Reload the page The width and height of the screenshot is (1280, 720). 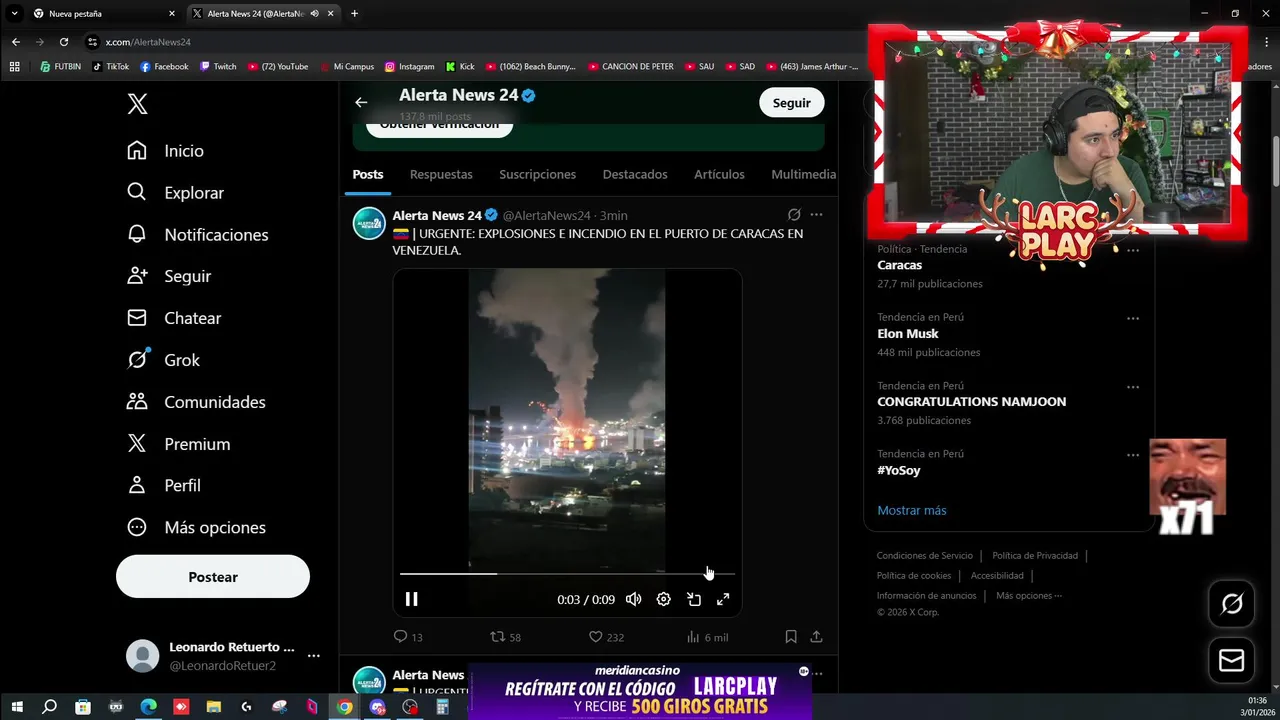(x=64, y=42)
